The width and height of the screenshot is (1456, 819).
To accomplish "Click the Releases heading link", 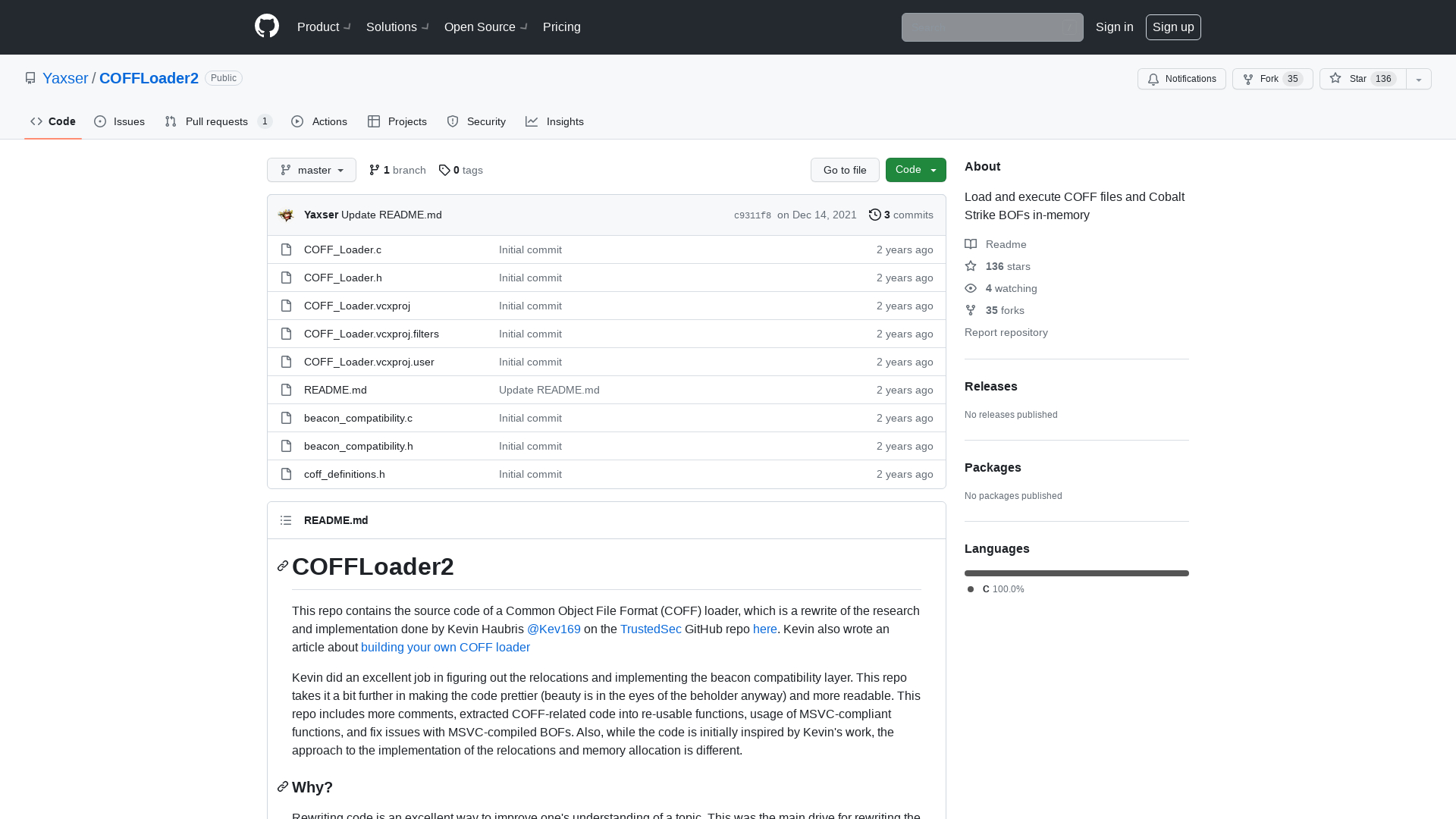I will pyautogui.click(x=991, y=386).
